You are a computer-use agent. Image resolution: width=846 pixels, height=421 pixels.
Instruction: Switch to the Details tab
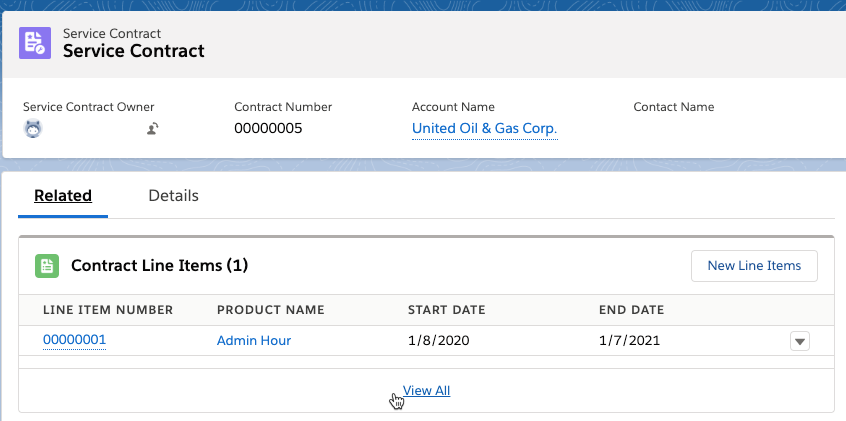point(173,195)
